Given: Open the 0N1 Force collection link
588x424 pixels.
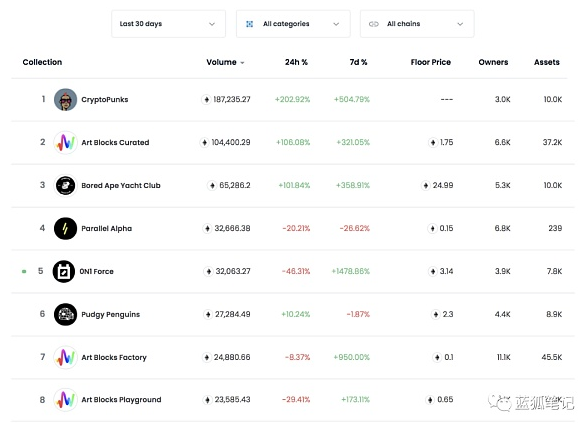Looking at the screenshot, I should 96,271.
